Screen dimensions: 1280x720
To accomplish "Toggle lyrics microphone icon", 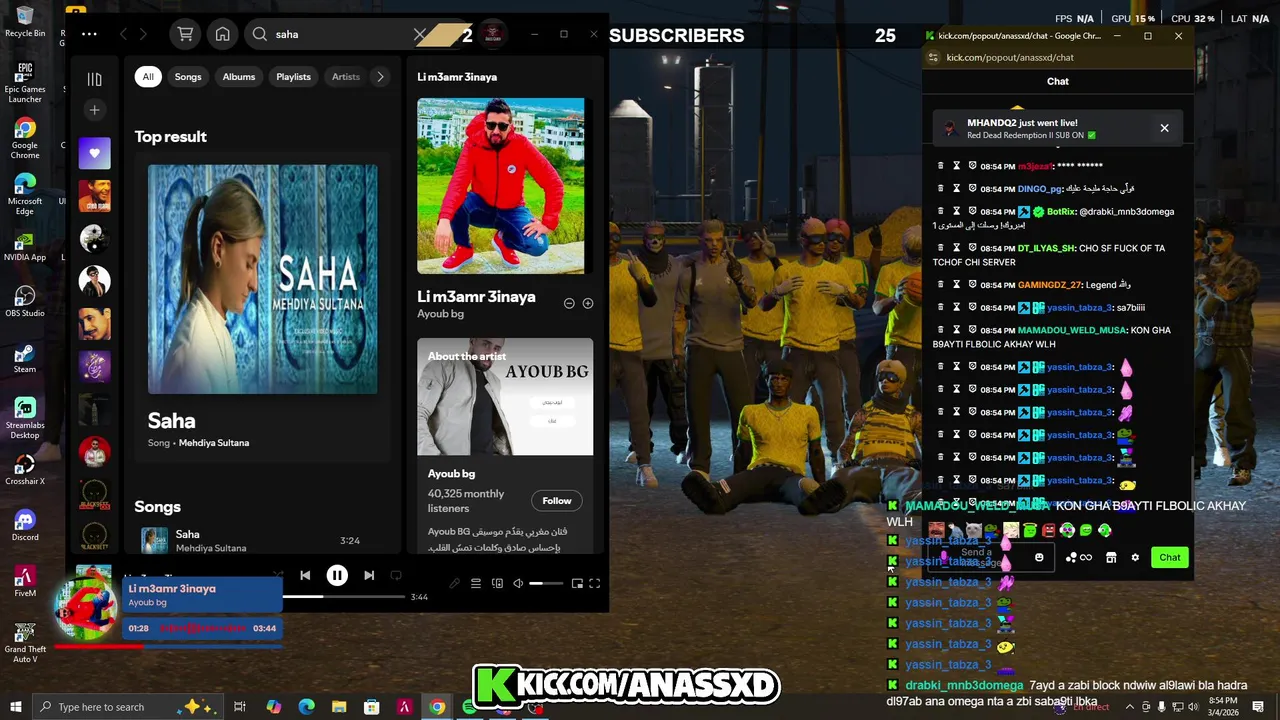I will [x=454, y=583].
